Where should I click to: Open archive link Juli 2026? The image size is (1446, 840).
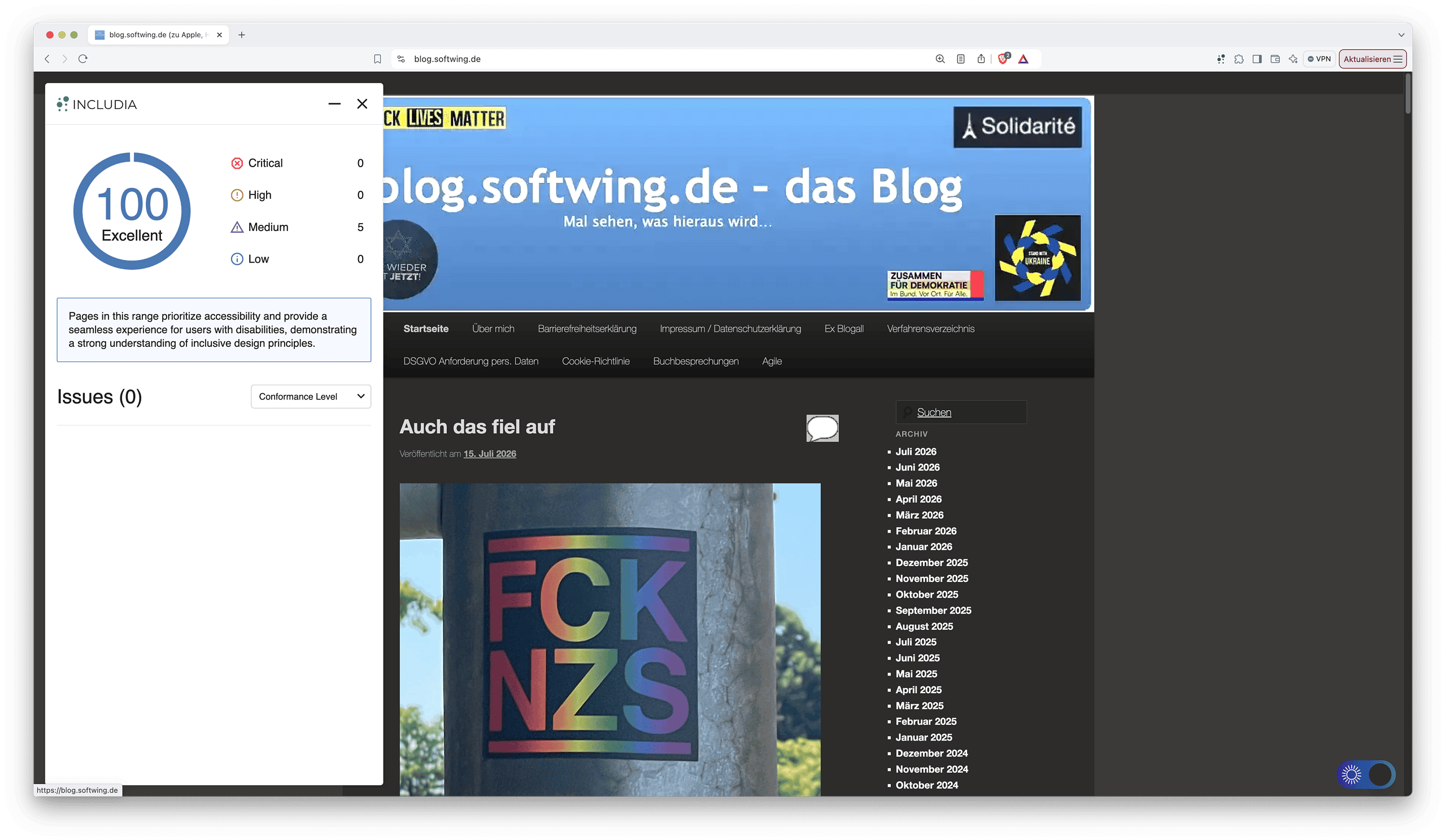pos(916,451)
